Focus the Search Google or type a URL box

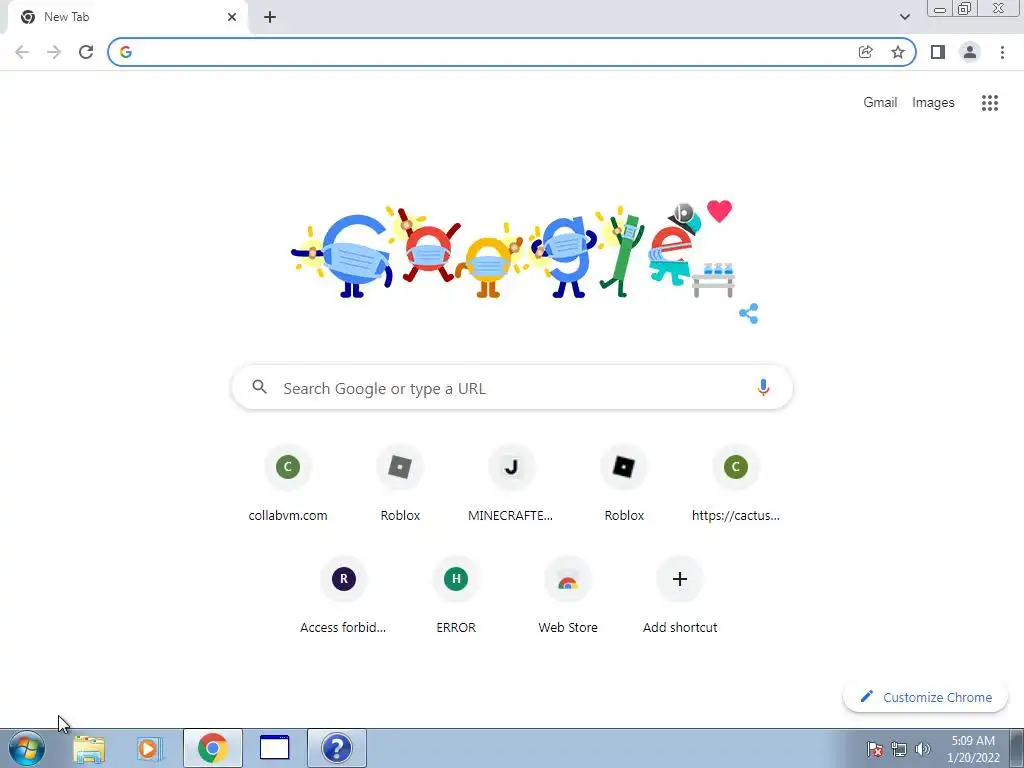(x=512, y=388)
